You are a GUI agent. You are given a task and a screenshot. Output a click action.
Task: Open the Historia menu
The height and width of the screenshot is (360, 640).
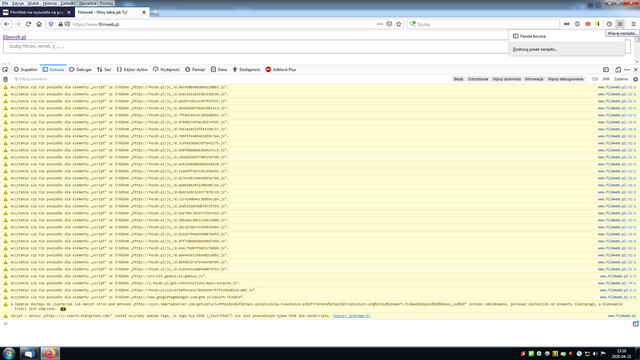(50, 3)
